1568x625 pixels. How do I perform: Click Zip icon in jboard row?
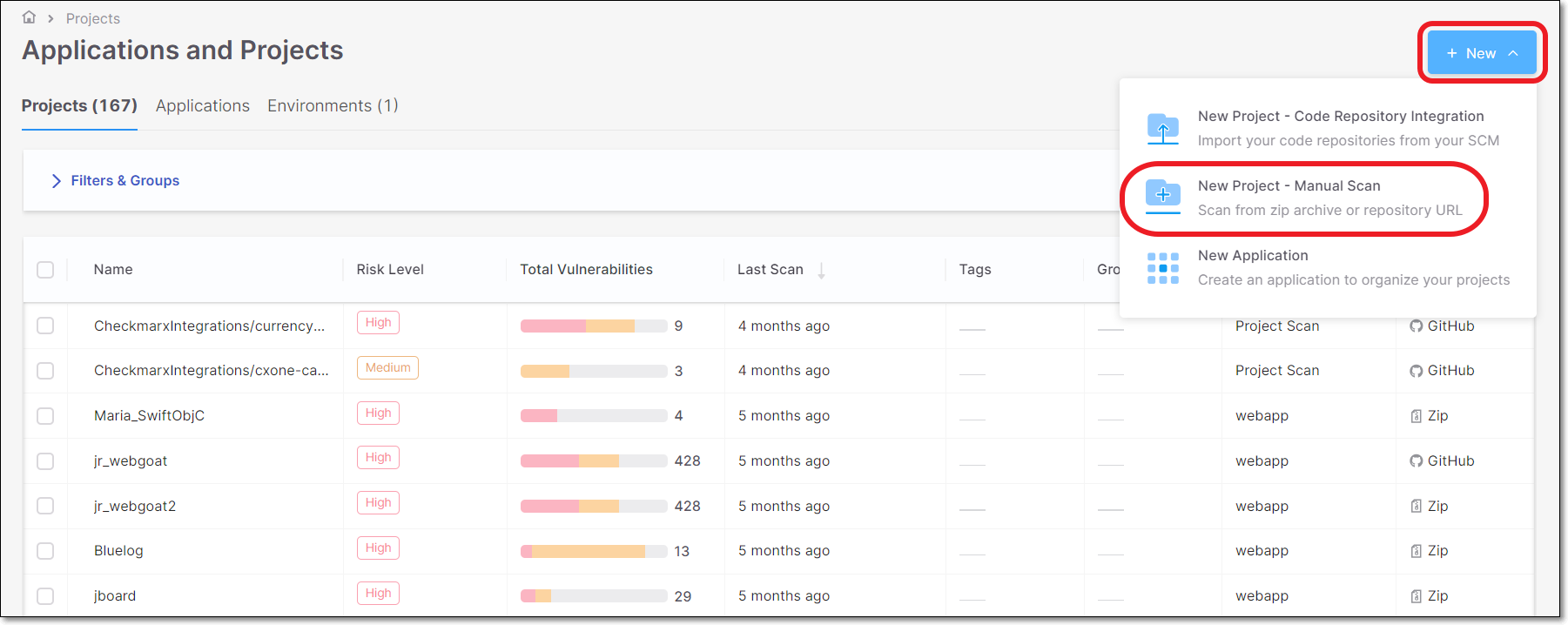(1417, 596)
